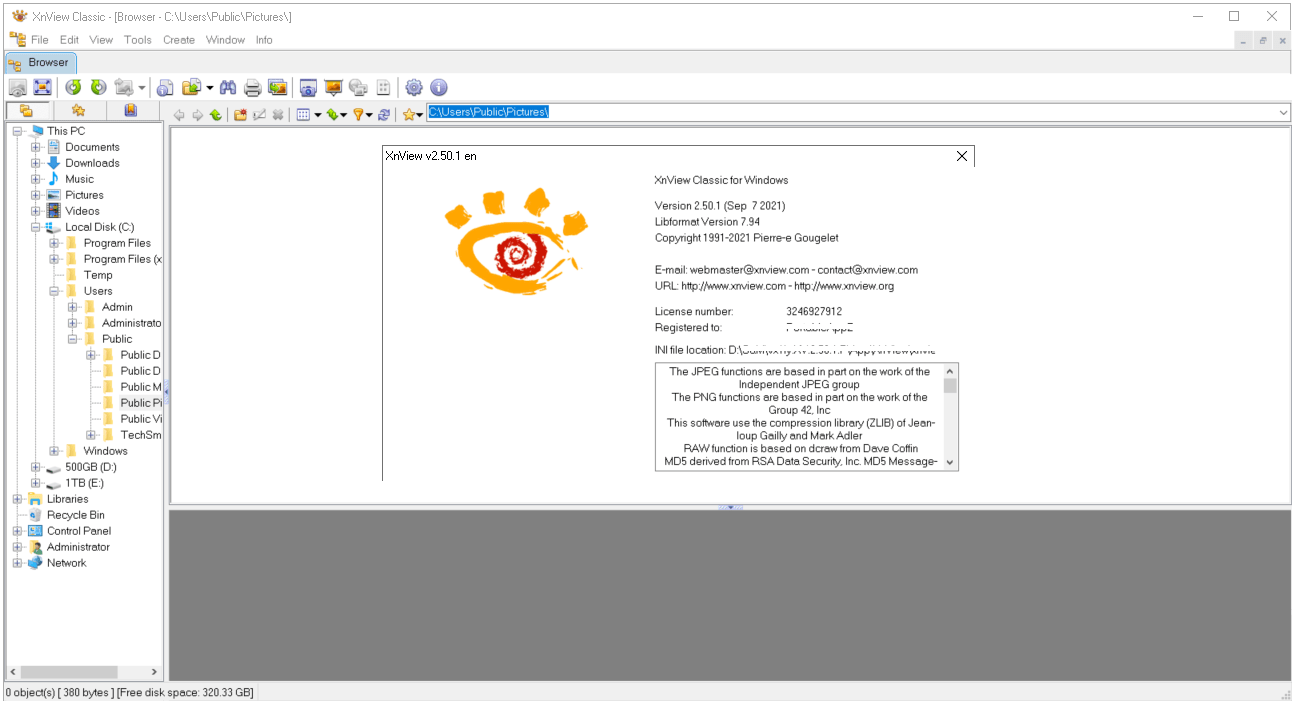Click the binoculars search icon
The image size is (1294, 705).
[228, 88]
